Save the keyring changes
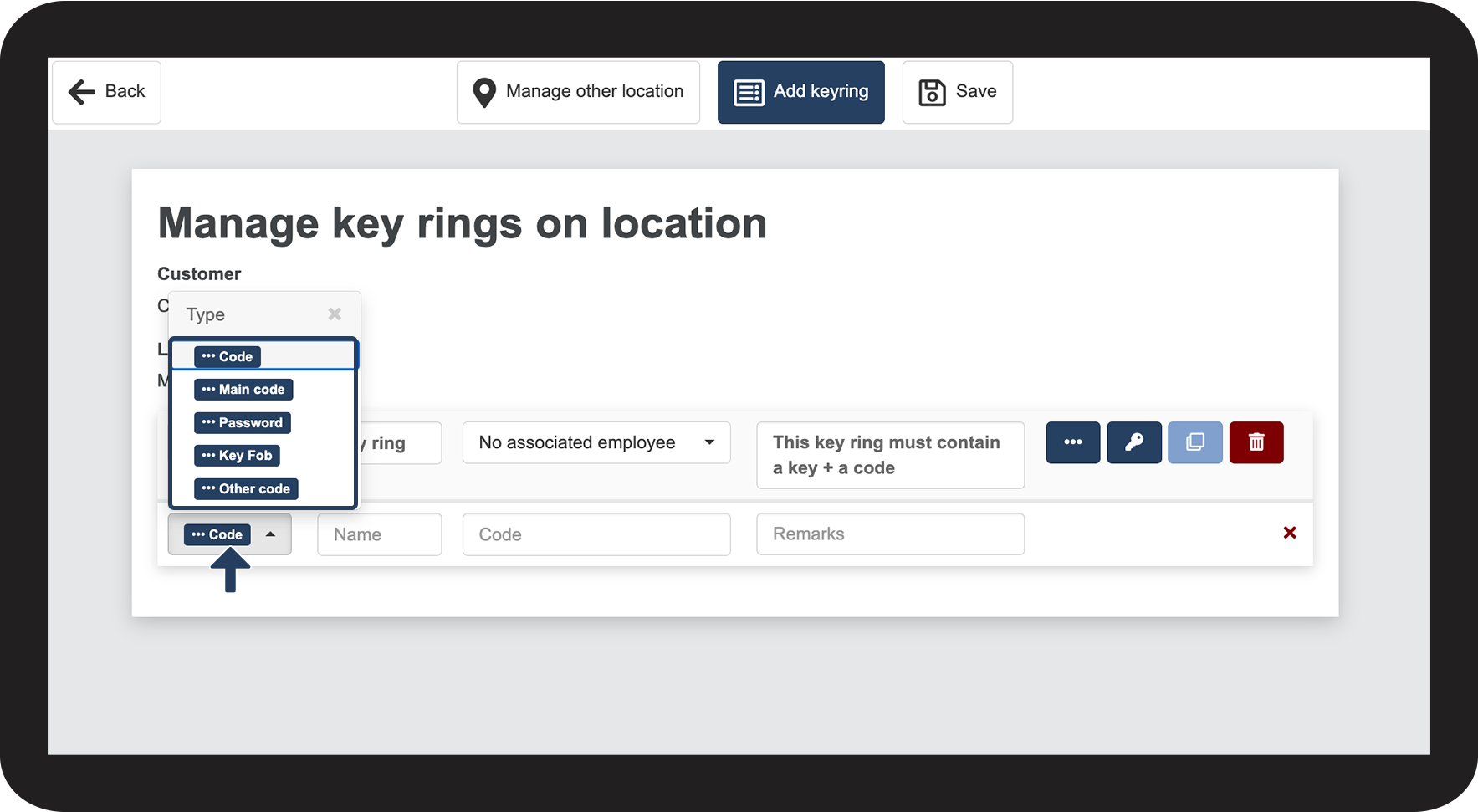1478x812 pixels. pyautogui.click(x=957, y=92)
